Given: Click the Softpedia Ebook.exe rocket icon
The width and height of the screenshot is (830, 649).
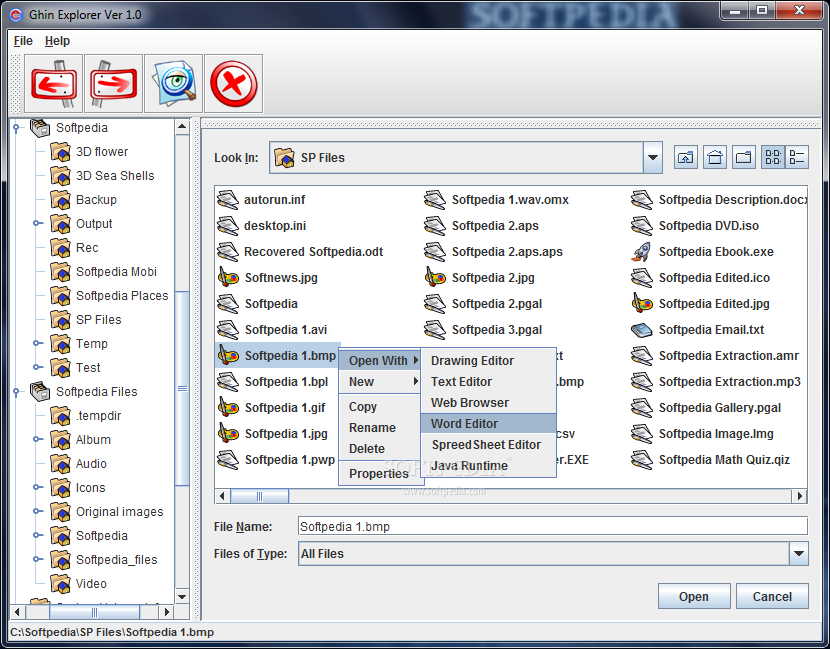Looking at the screenshot, I should pyautogui.click(x=642, y=251).
